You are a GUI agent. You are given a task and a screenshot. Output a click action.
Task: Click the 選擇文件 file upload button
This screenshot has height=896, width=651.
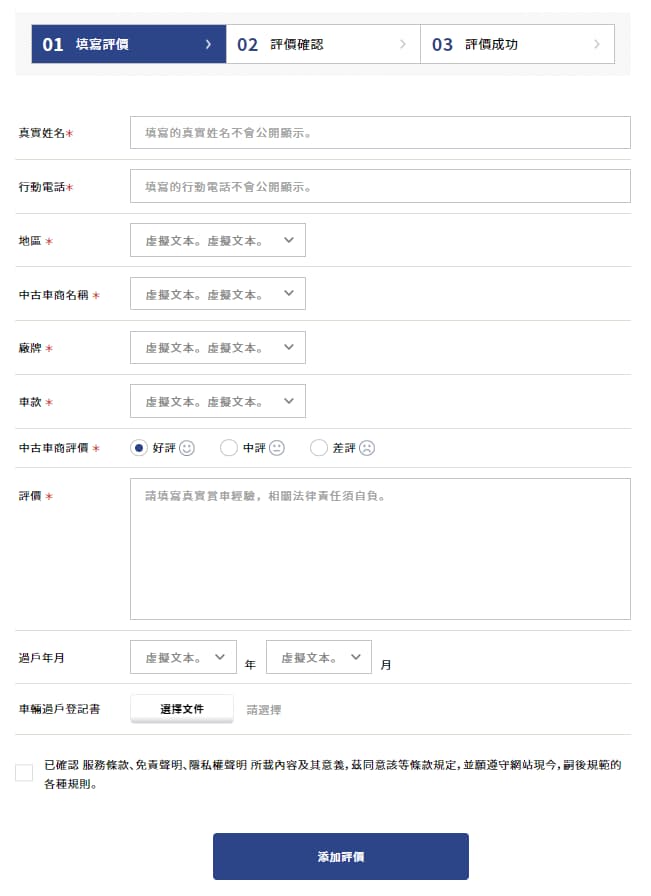click(x=182, y=709)
